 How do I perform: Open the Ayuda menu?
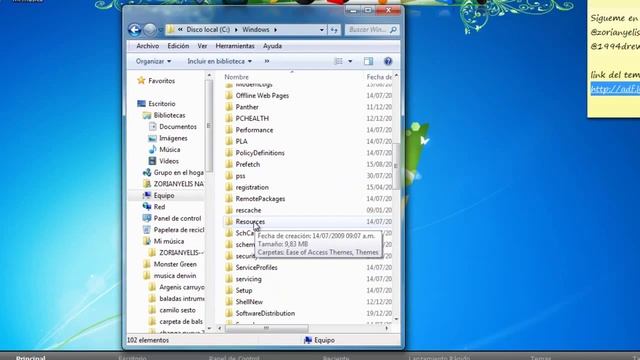[x=272, y=46]
